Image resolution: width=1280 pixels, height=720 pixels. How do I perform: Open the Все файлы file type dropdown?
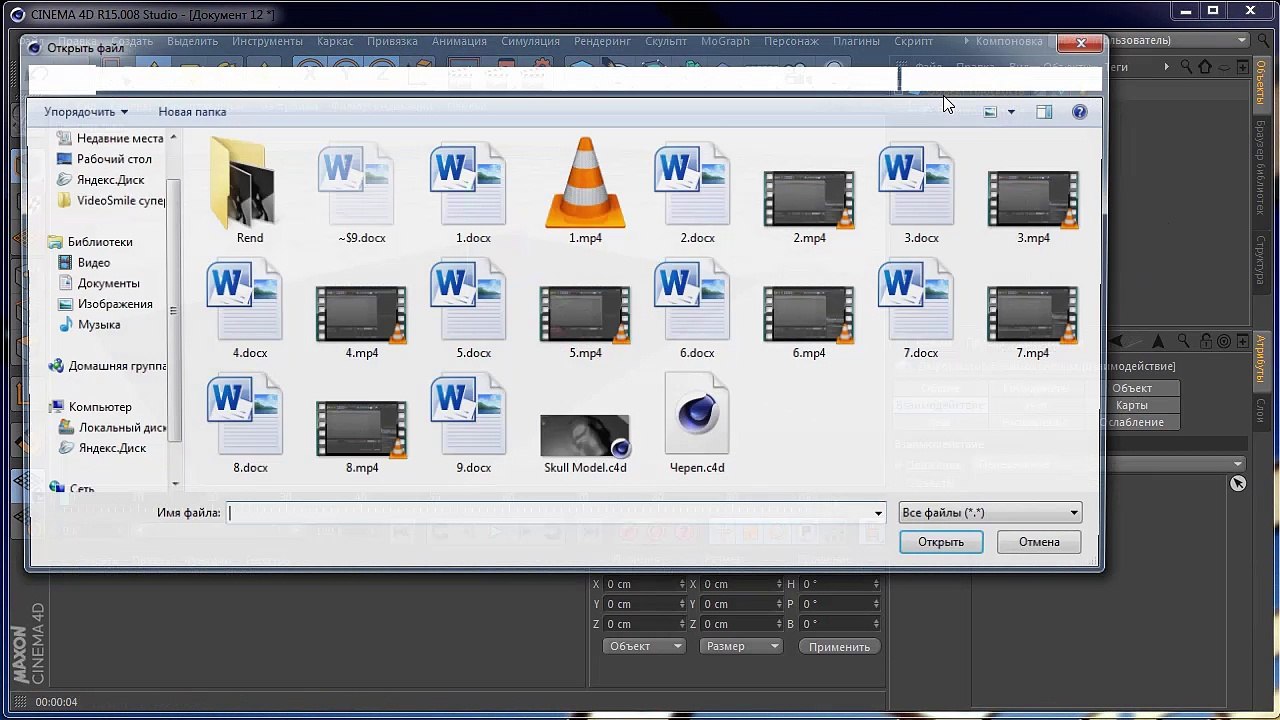990,513
